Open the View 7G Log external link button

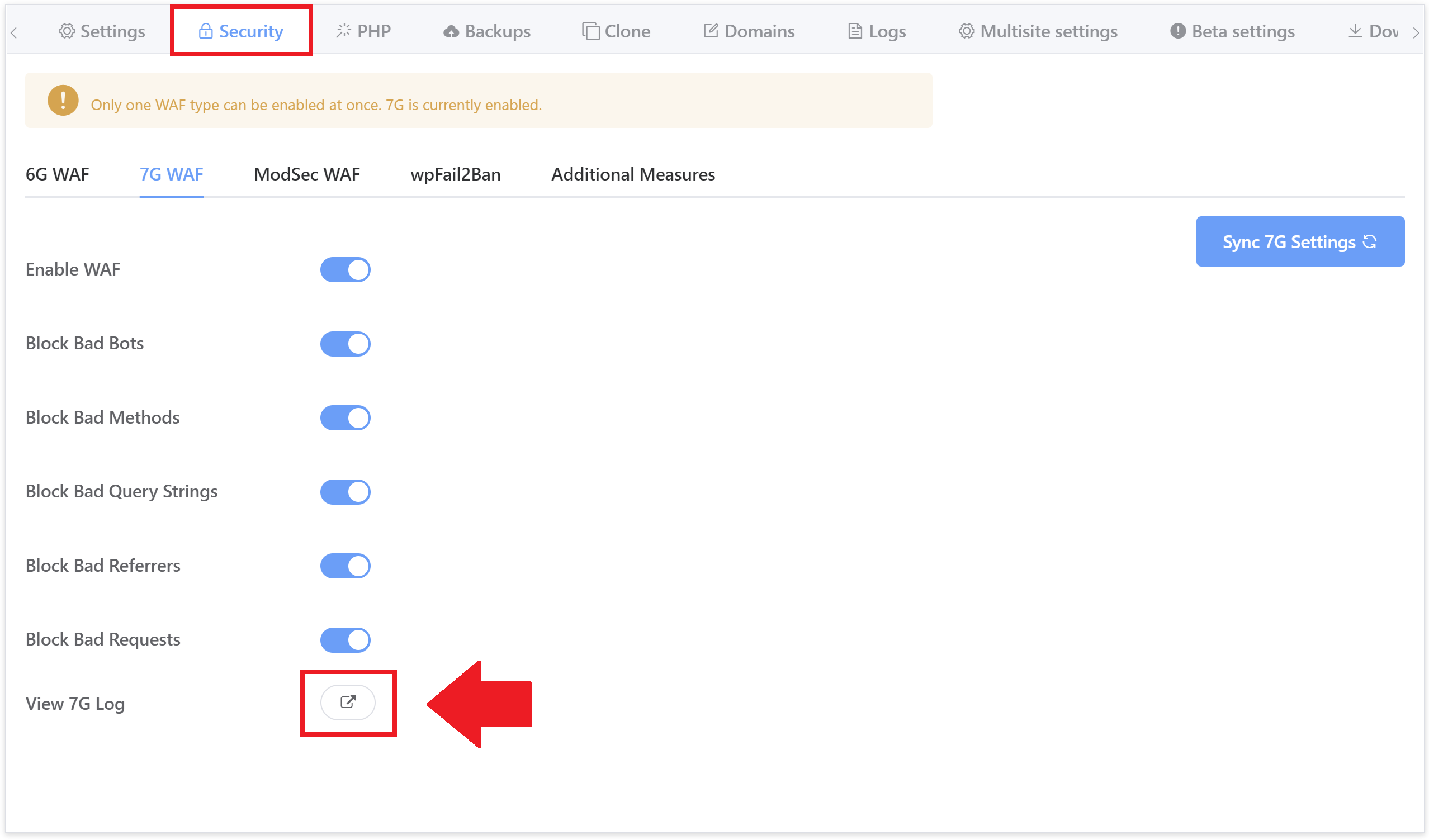click(x=348, y=703)
